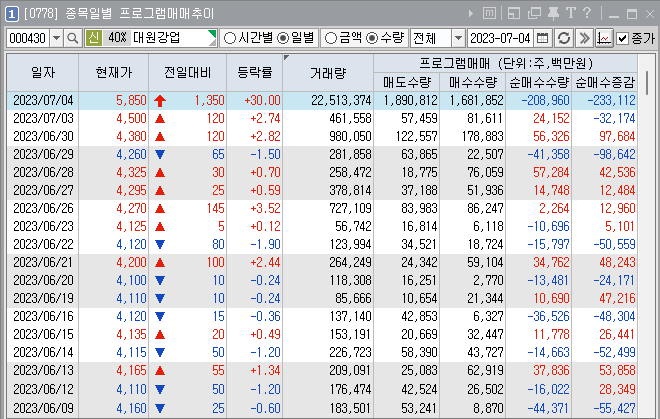This screenshot has width=660, height=419.
Task: Toggle the 종가 checkbox
Action: click(x=622, y=39)
